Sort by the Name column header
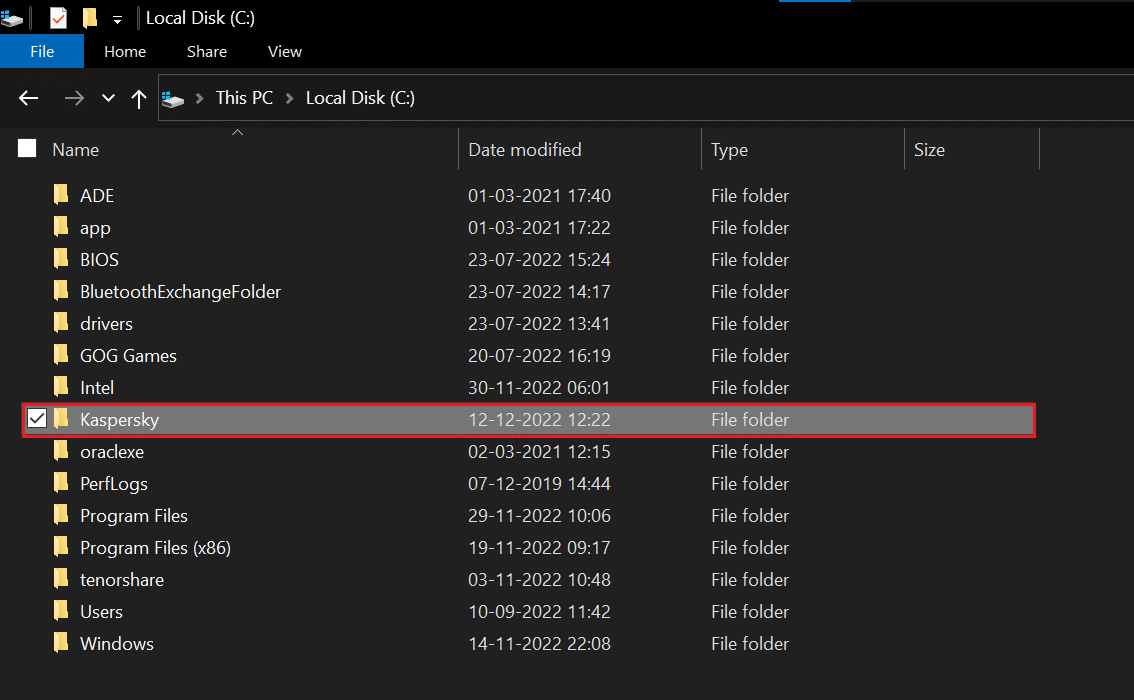 coord(75,150)
